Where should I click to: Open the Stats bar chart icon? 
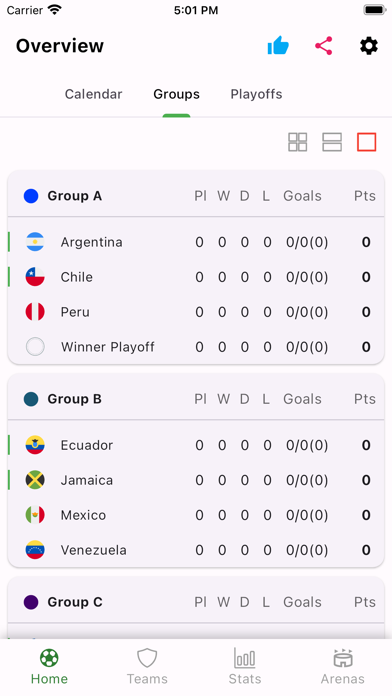pos(245,658)
